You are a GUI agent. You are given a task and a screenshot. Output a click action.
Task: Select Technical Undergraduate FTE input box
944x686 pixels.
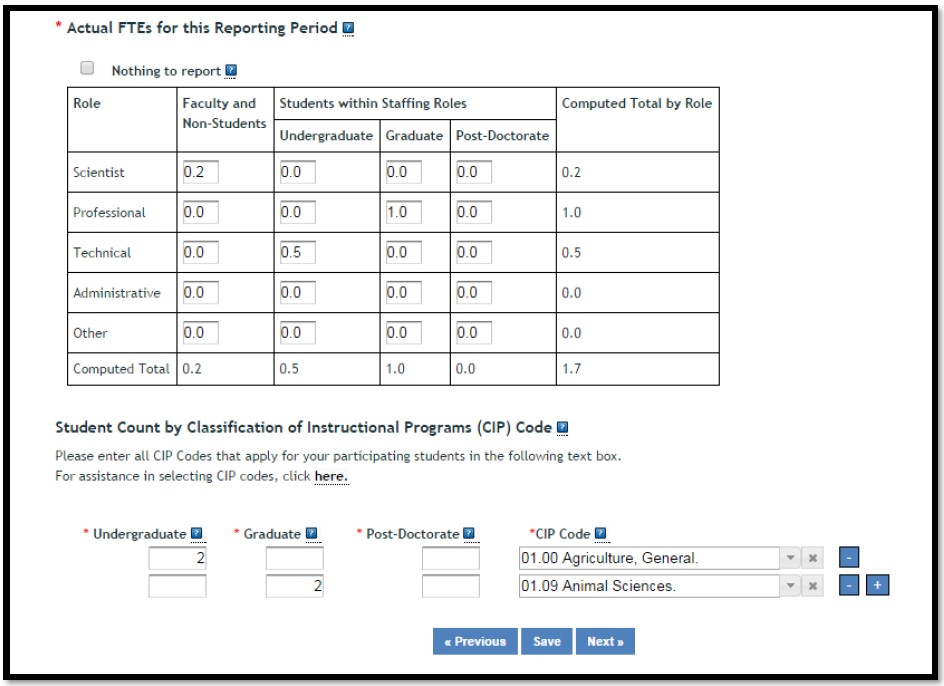click(x=297, y=252)
